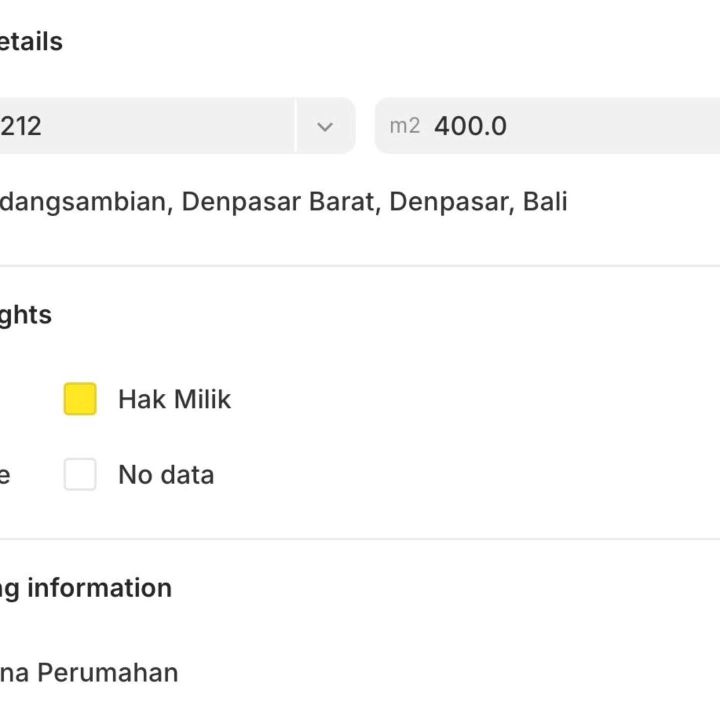Click the cut-off label left of No data
The width and height of the screenshot is (720, 720).
coord(5,474)
